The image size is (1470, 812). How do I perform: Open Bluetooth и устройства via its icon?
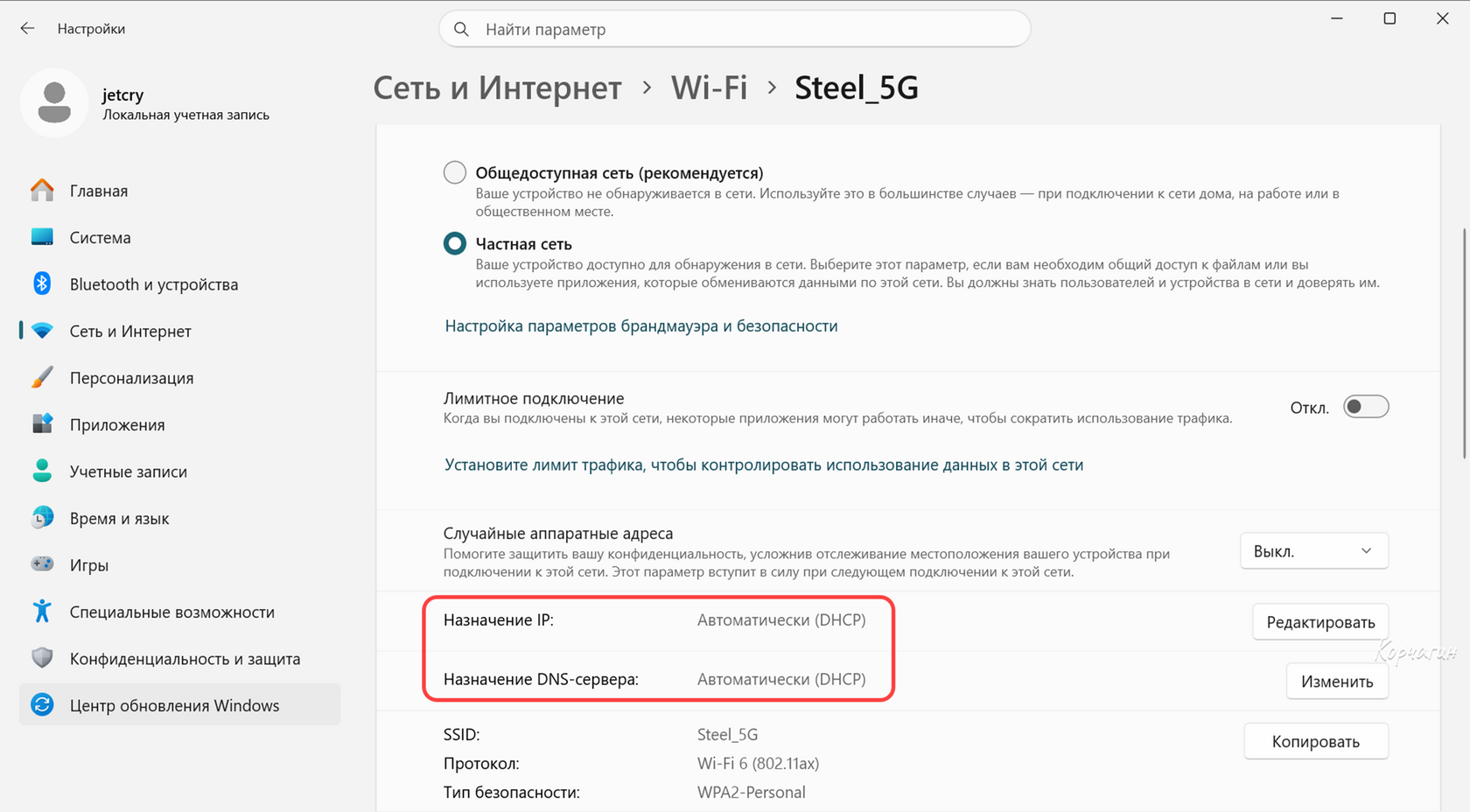point(42,283)
